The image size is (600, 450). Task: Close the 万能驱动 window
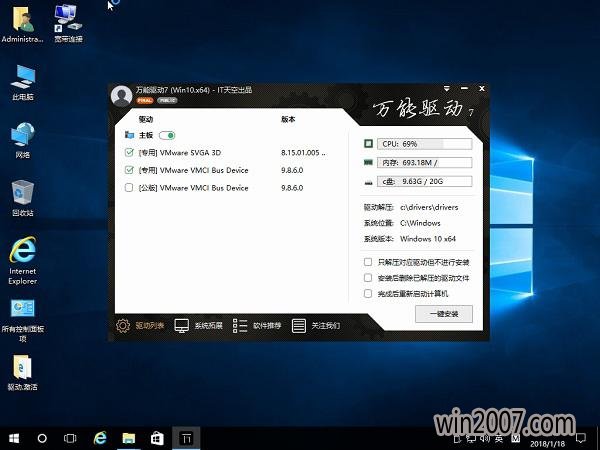pos(482,89)
